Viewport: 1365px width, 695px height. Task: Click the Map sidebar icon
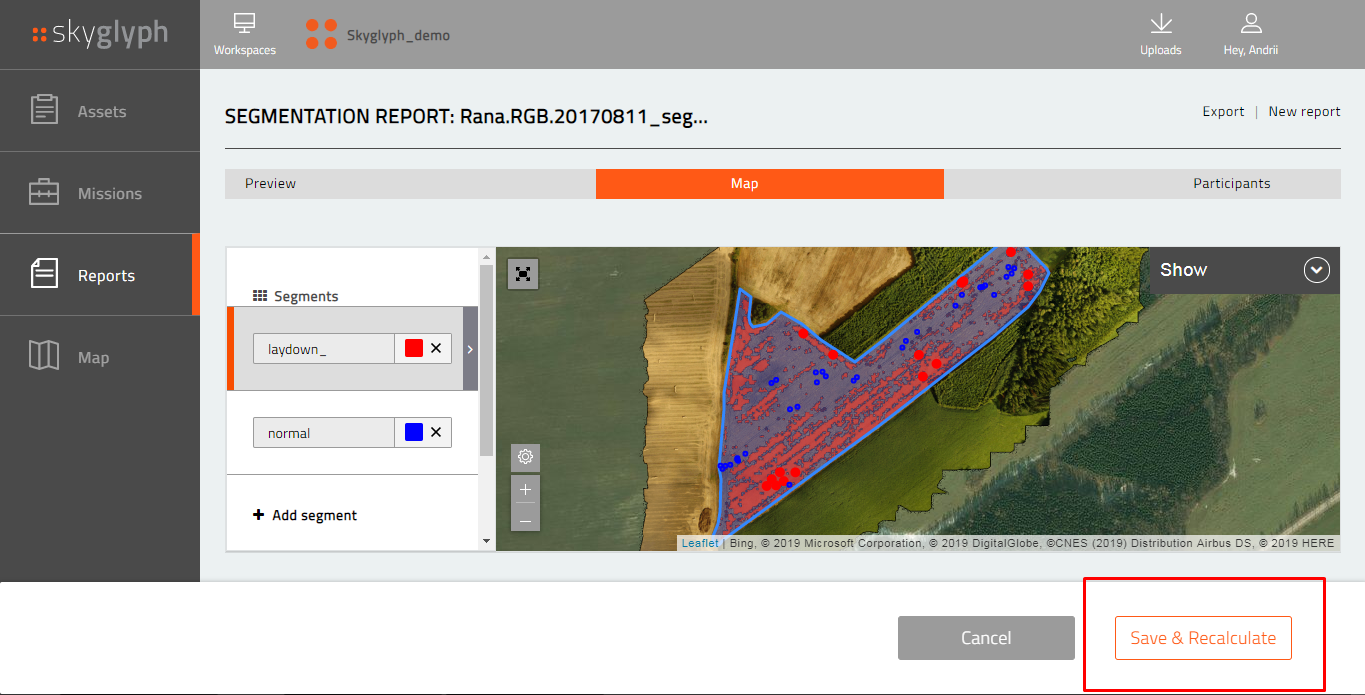(x=44, y=355)
